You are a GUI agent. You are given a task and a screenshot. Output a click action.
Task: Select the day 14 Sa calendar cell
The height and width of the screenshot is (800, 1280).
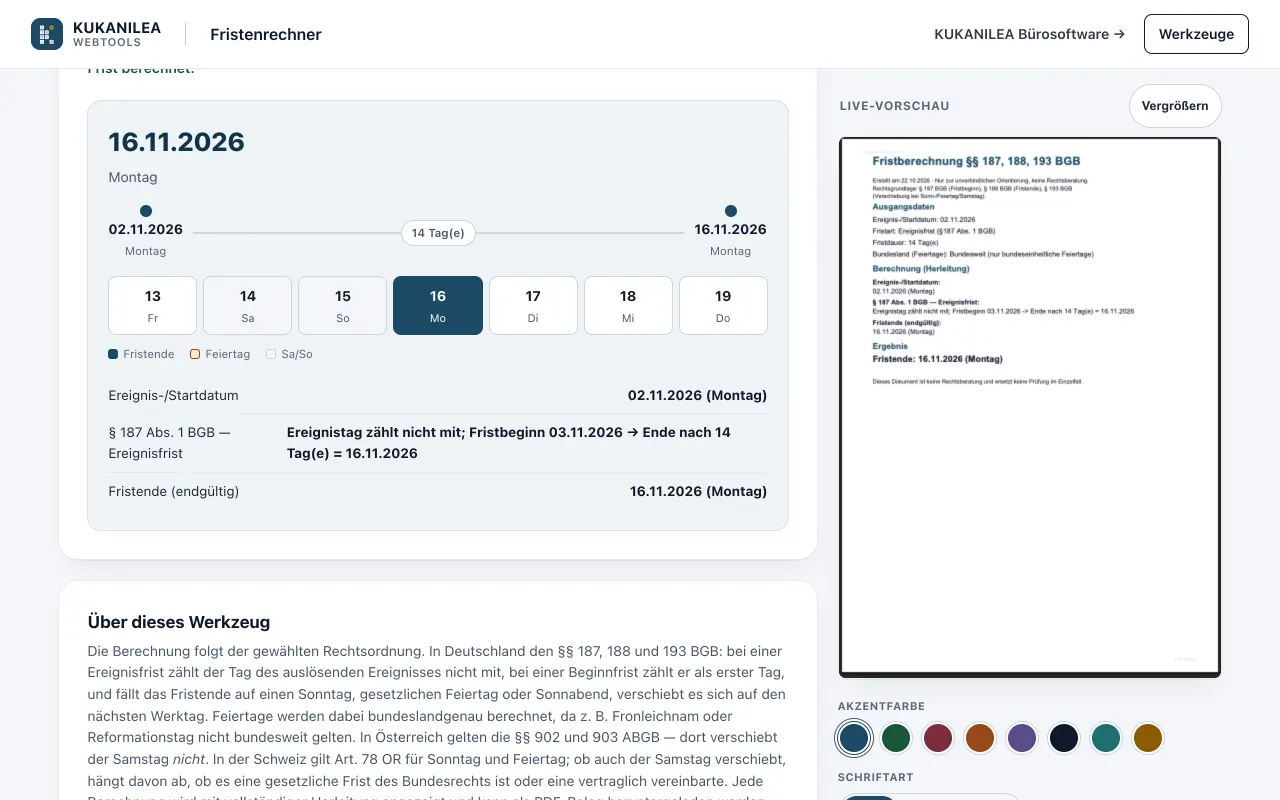248,305
